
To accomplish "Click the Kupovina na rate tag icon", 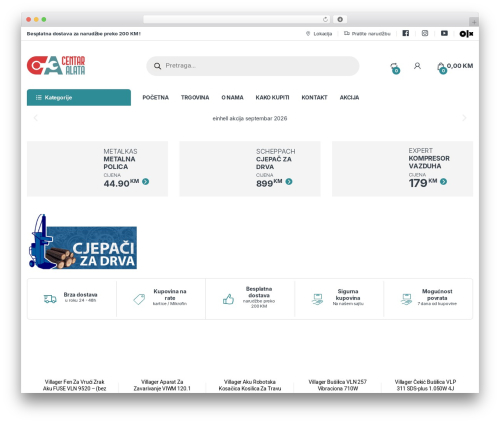I will point(139,299).
